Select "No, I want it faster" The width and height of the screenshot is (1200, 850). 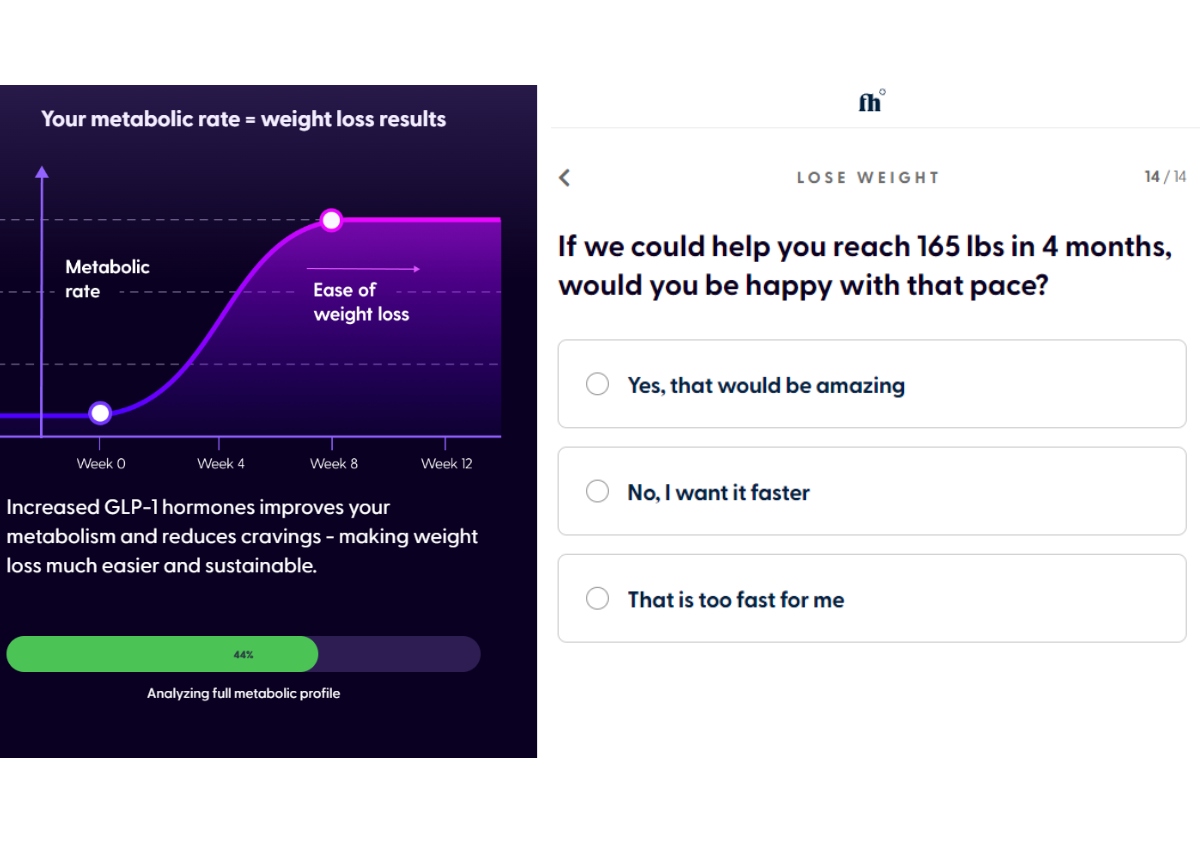pos(597,491)
